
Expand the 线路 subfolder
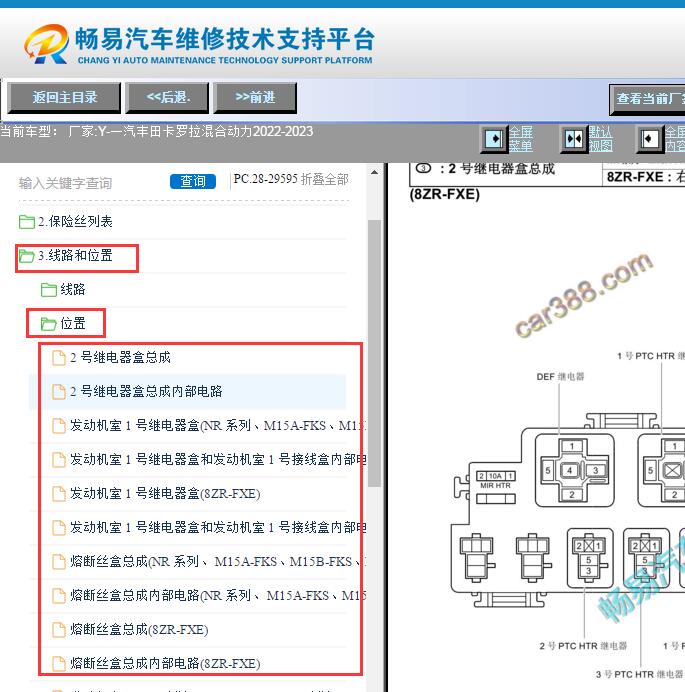point(73,289)
